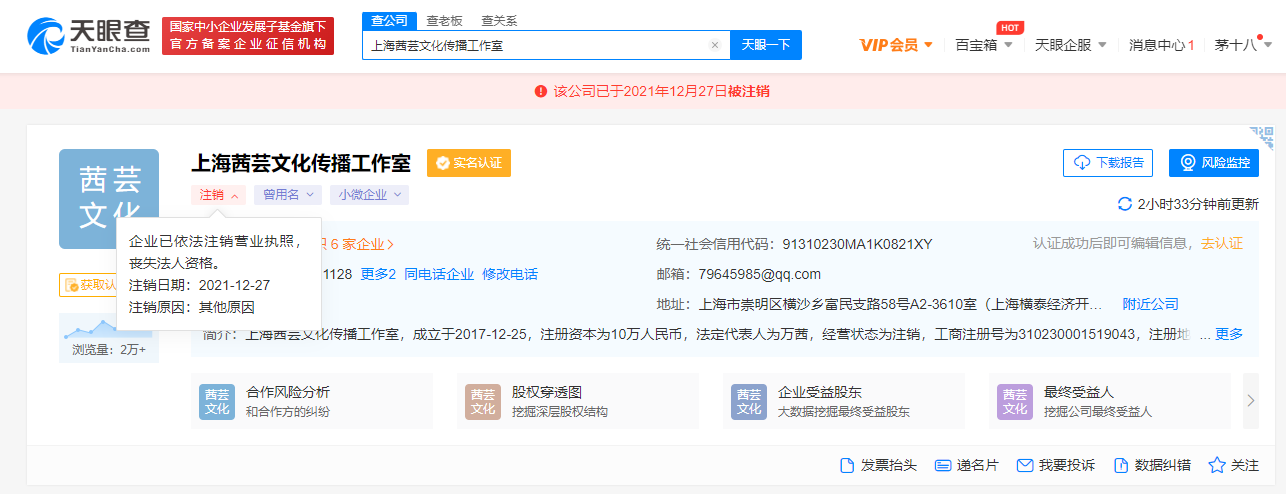Viewport: 1286px width, 494px height.
Task: Click the 获取认证 badge under the logo
Action: (90, 285)
